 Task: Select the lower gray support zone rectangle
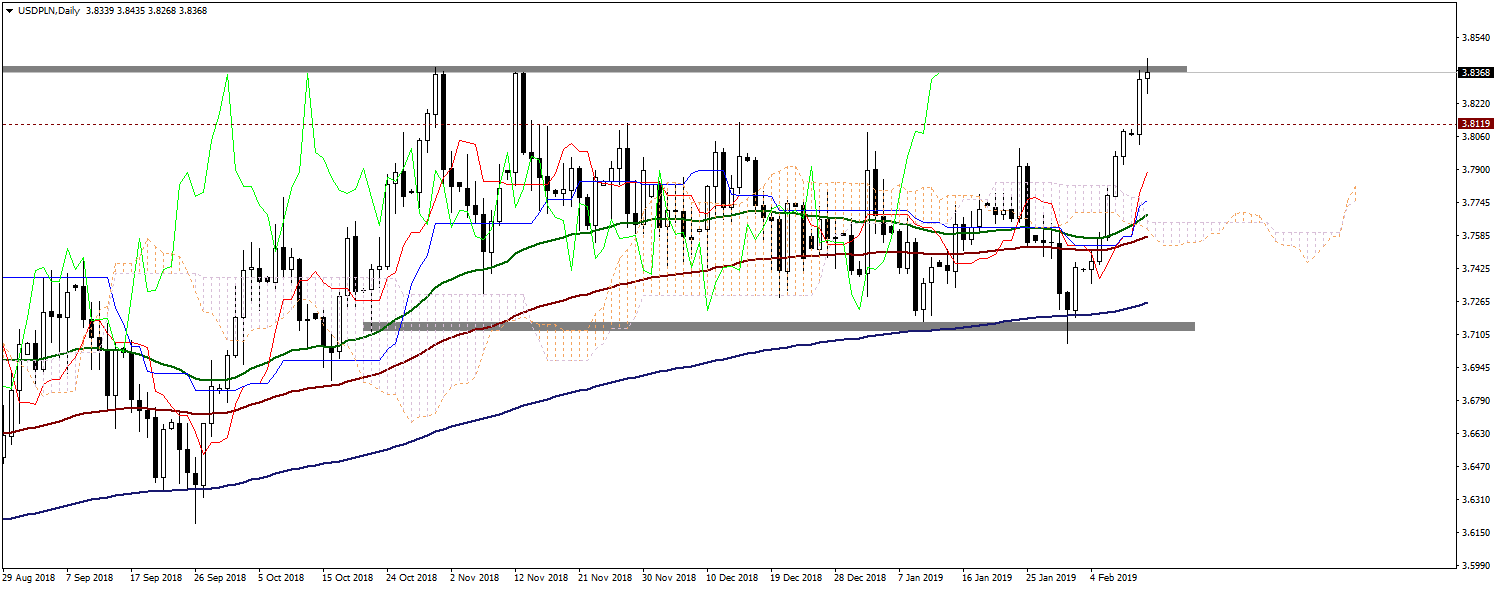click(x=778, y=327)
